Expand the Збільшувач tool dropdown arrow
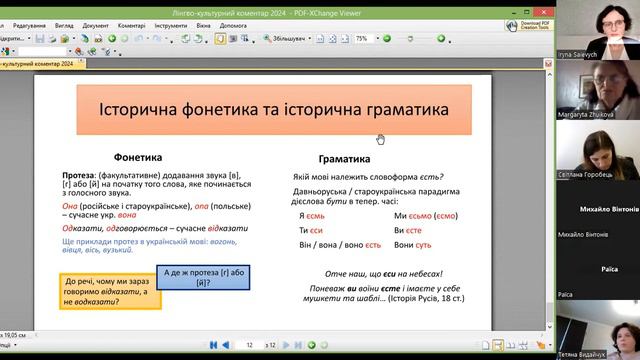The height and width of the screenshot is (360, 640). 310,39
